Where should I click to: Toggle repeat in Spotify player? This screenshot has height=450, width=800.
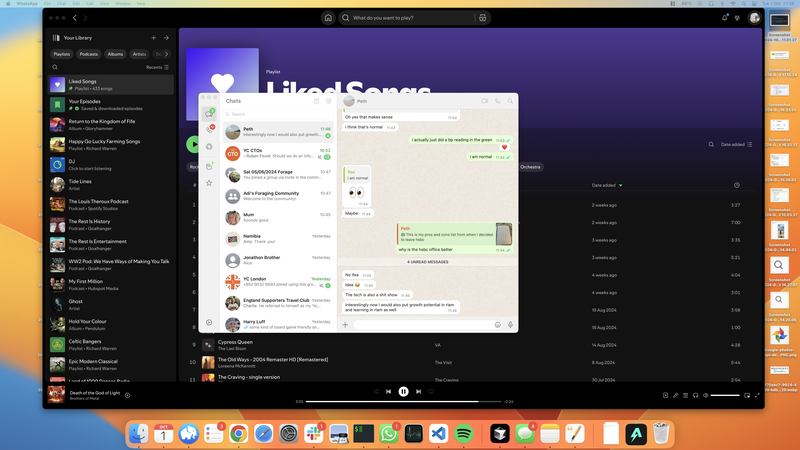click(431, 391)
